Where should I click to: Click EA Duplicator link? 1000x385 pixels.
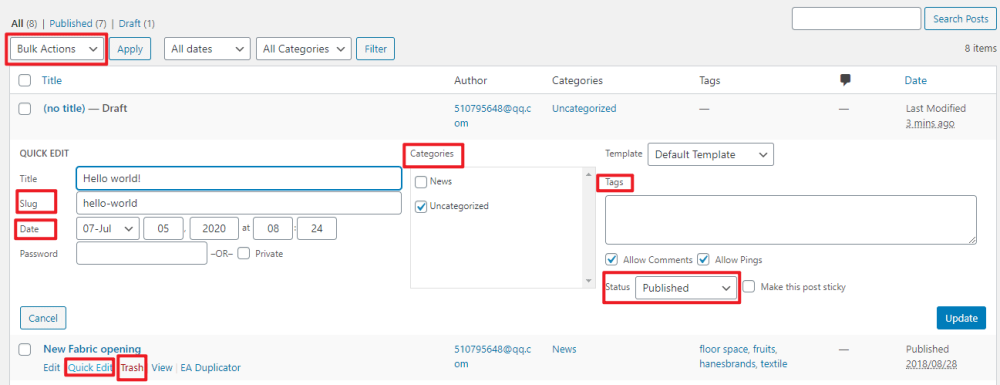coord(210,368)
